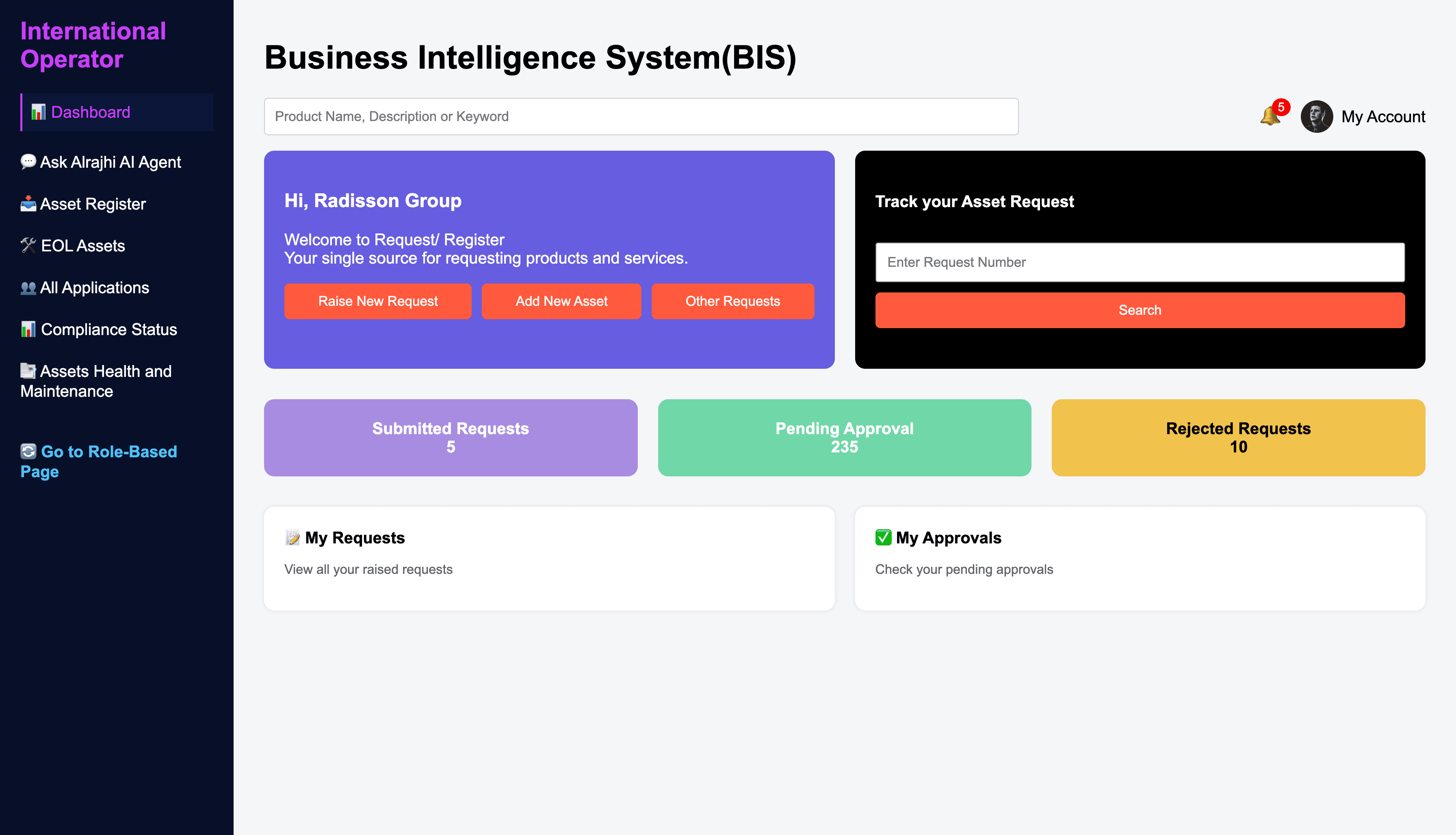Click the Dashboard chart icon in sidebar
This screenshot has height=835, width=1456.
(39, 112)
